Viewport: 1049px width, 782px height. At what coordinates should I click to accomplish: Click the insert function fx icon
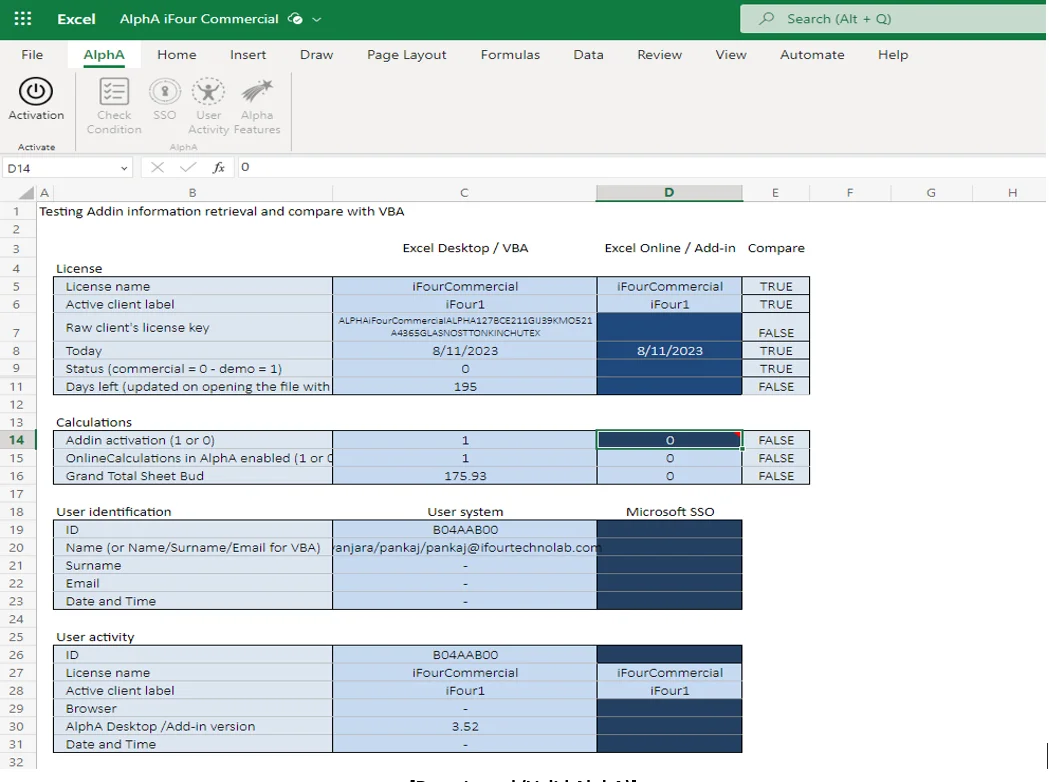218,167
